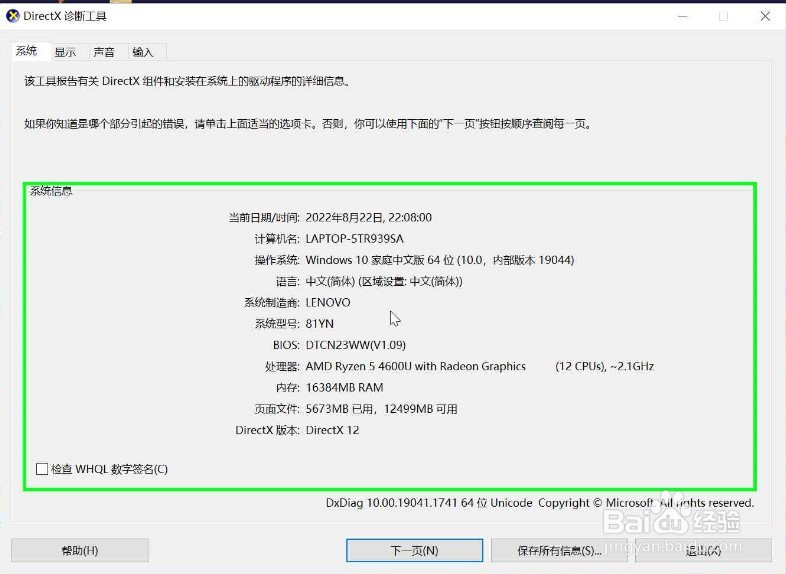
Task: Click the 页面文件 label
Action: (276, 409)
